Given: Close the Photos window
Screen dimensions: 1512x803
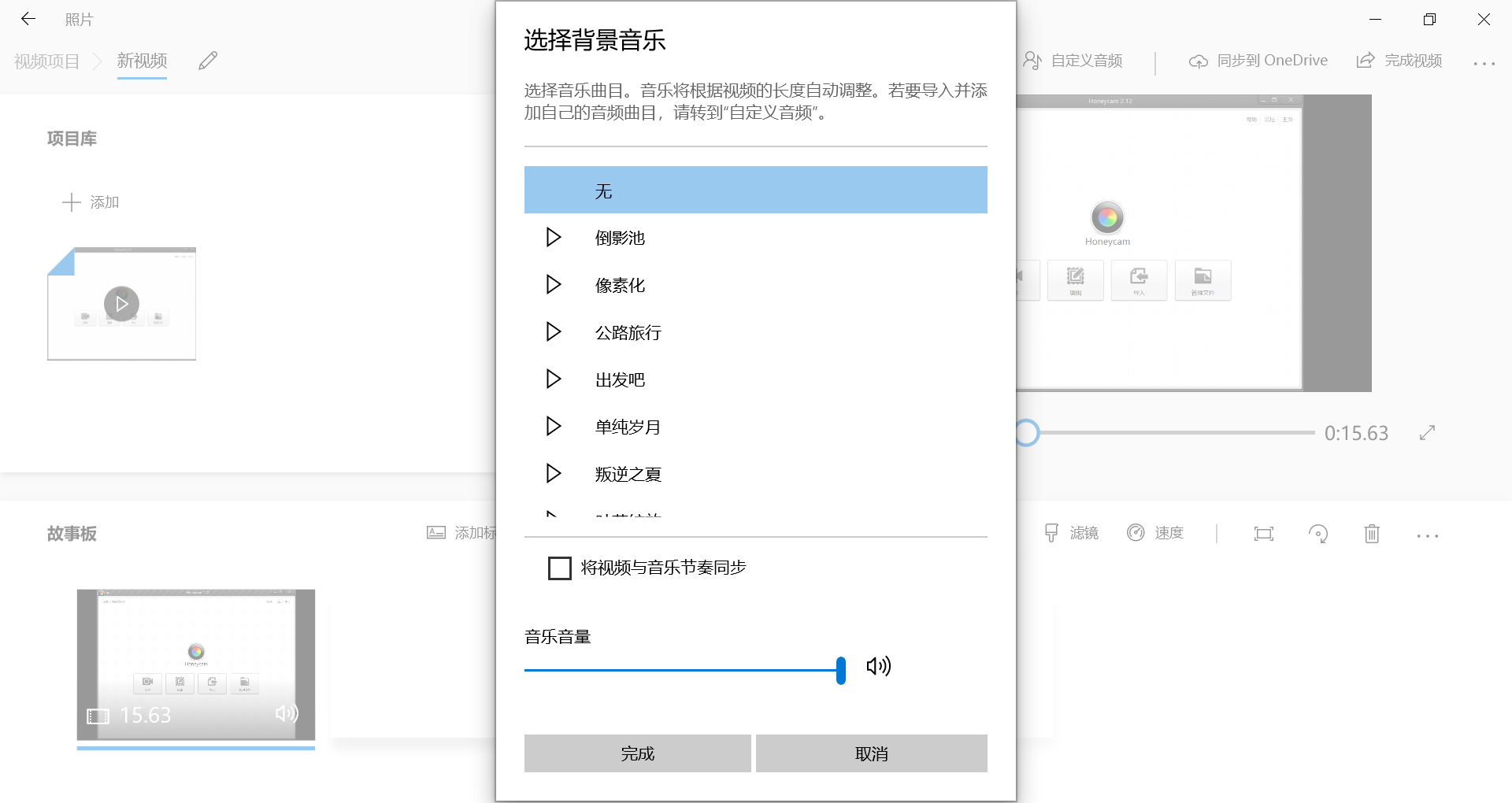Looking at the screenshot, I should (1484, 19).
